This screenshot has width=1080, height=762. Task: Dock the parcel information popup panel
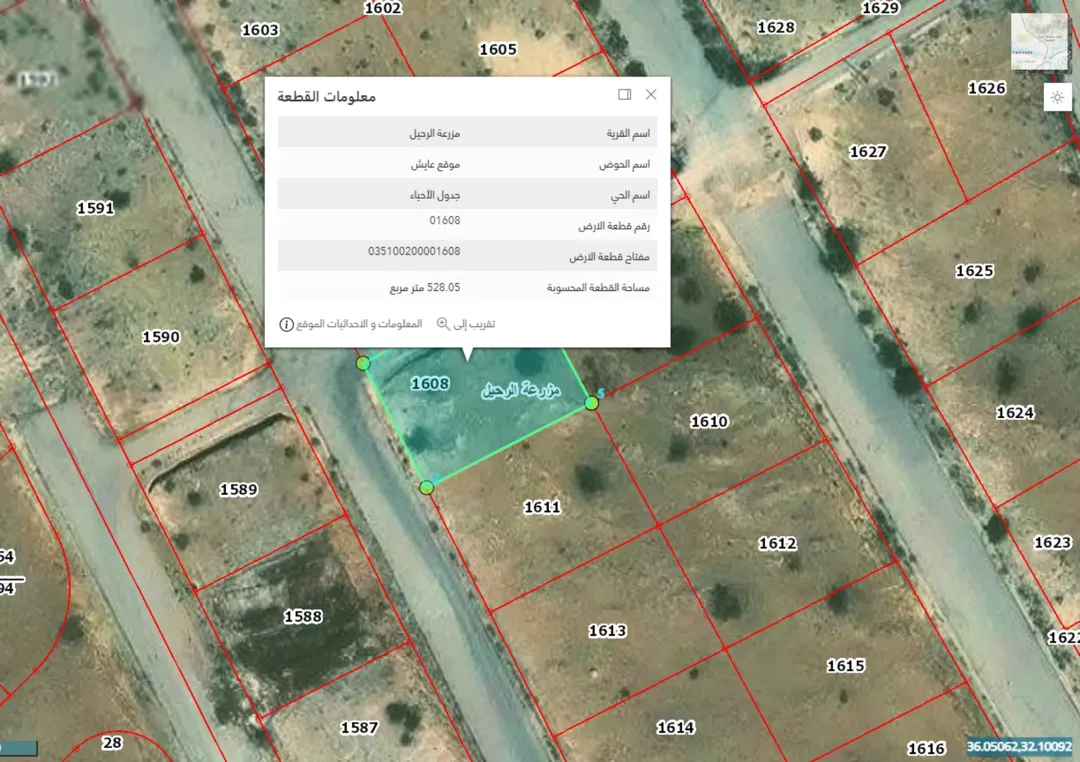pyautogui.click(x=625, y=94)
